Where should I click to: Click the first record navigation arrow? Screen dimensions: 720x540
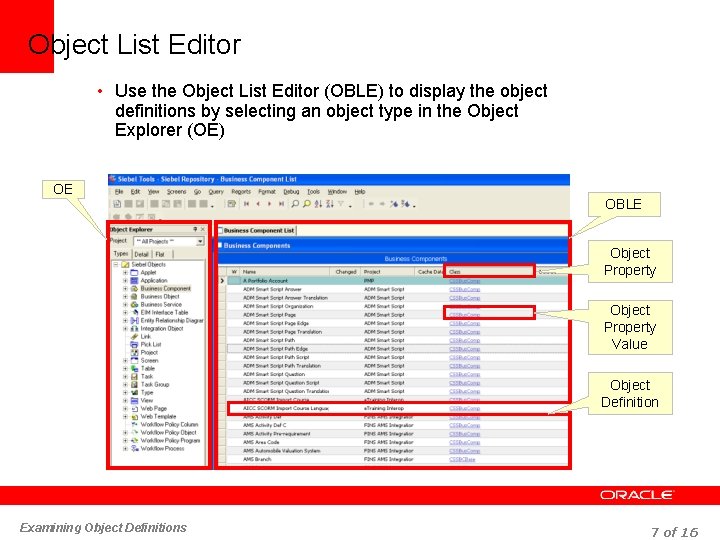[x=247, y=204]
